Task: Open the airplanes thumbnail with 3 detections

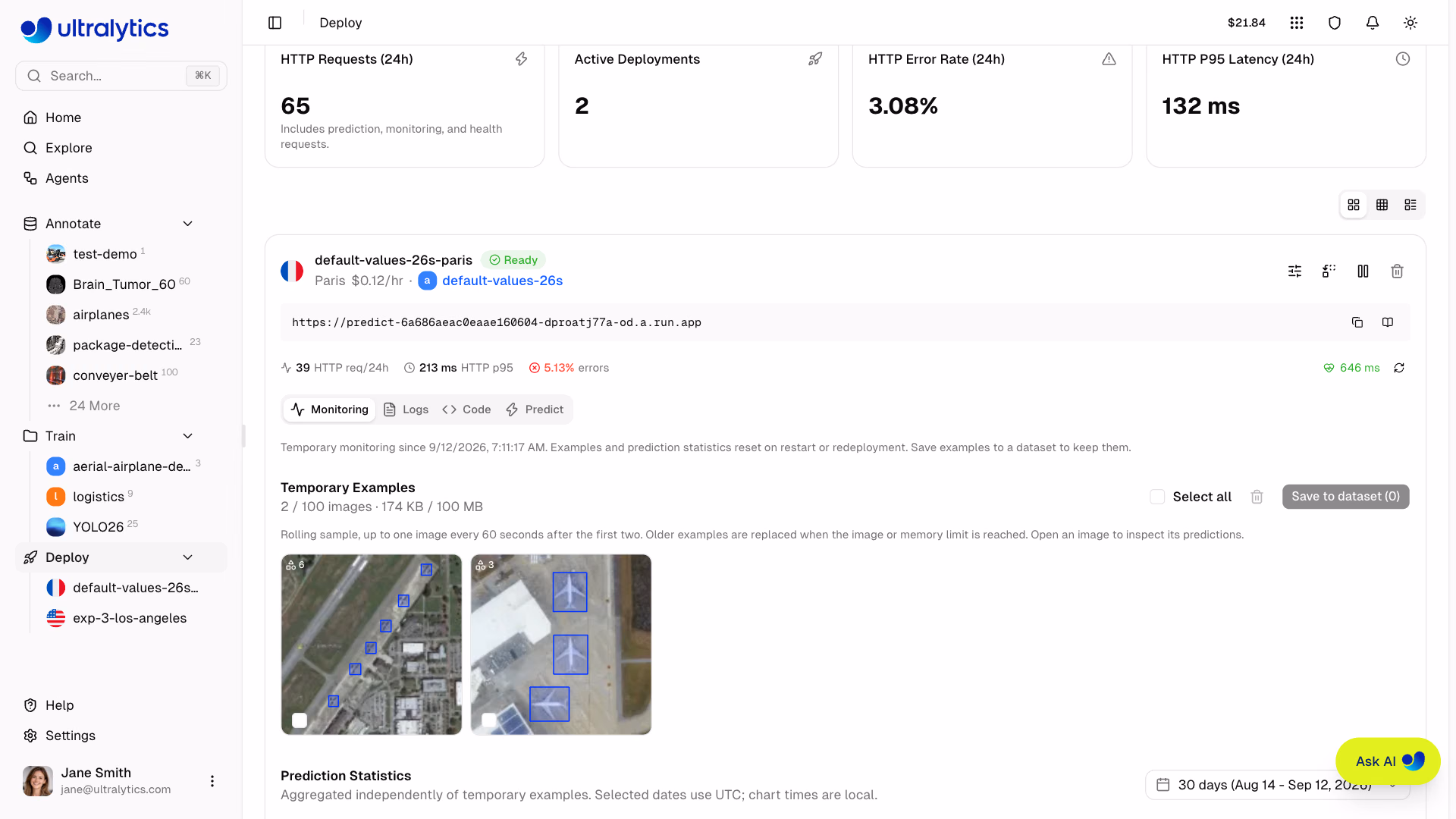Action: 561,645
